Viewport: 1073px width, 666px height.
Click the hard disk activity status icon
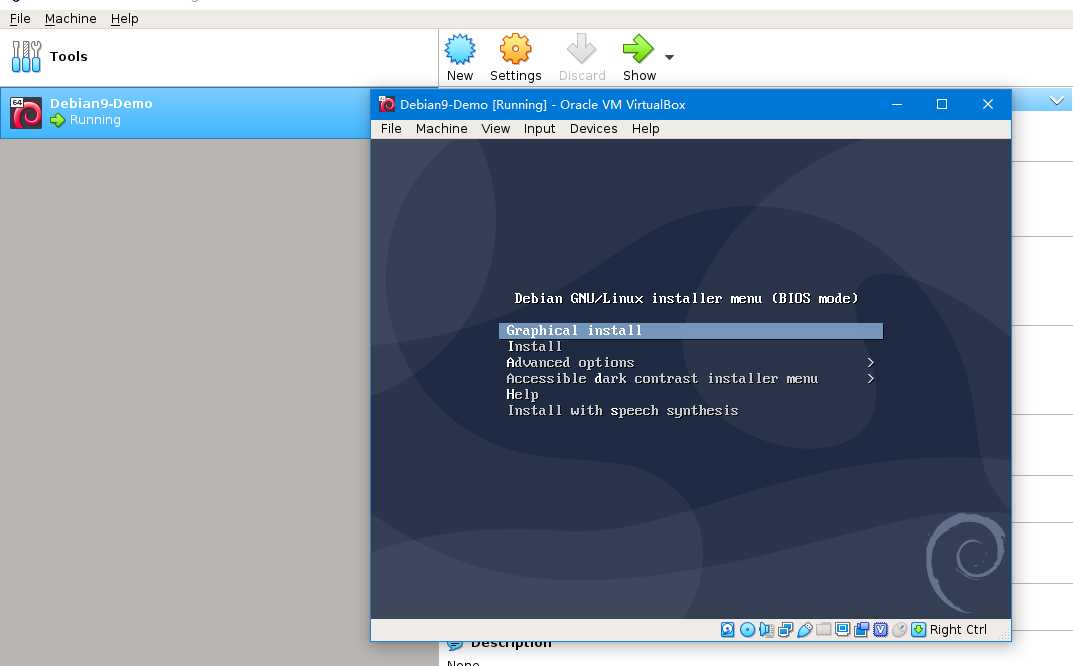point(727,630)
